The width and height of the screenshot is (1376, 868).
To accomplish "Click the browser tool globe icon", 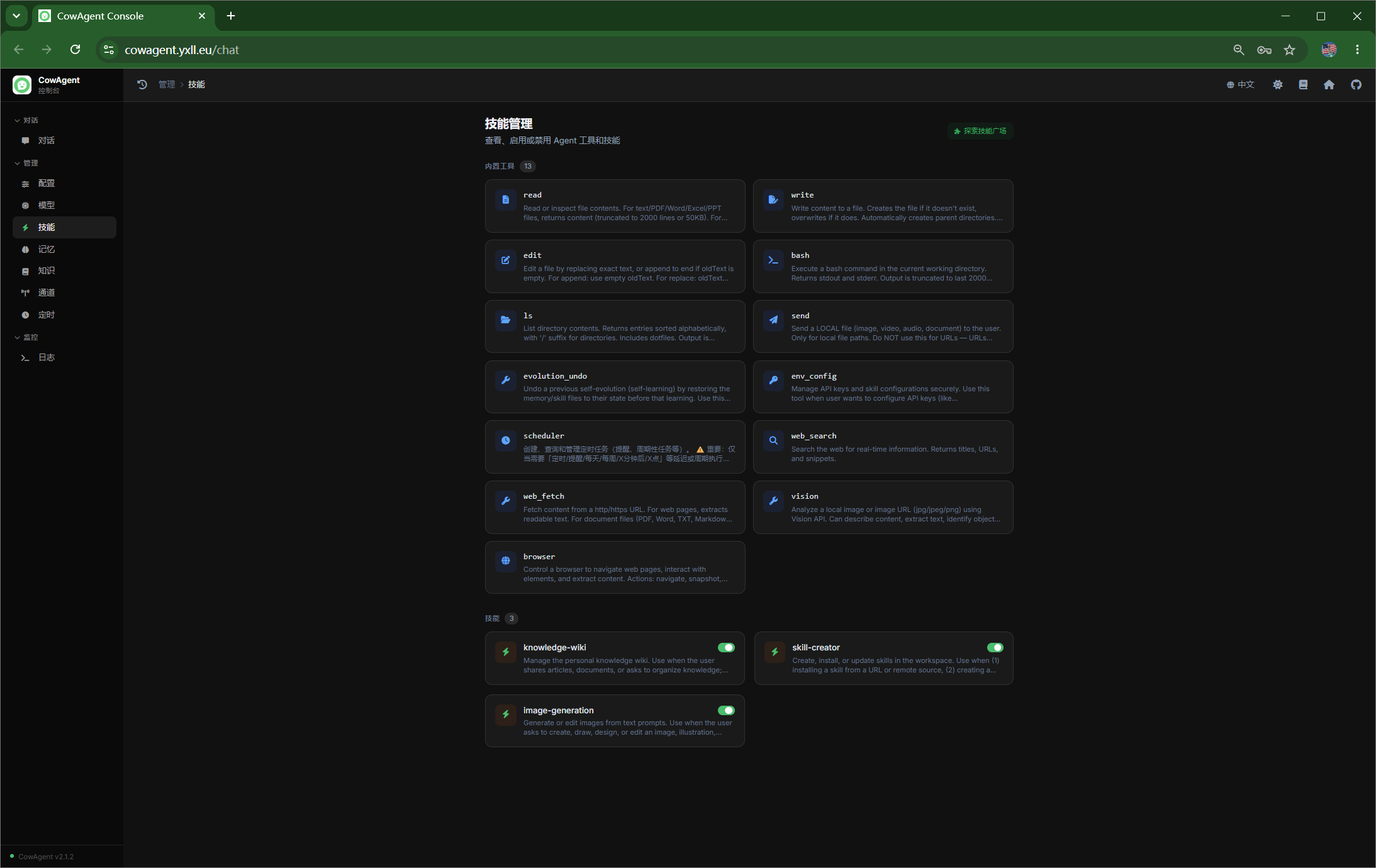I will pyautogui.click(x=505, y=561).
